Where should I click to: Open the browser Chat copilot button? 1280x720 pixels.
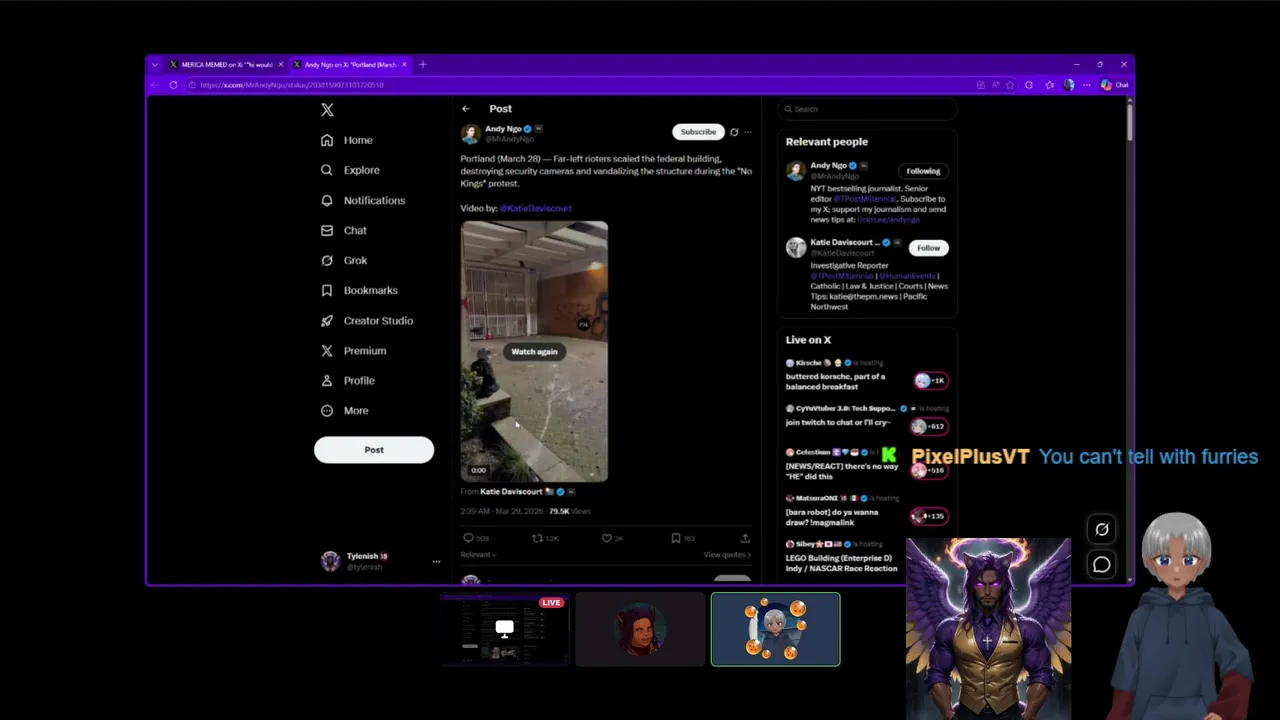click(1115, 85)
